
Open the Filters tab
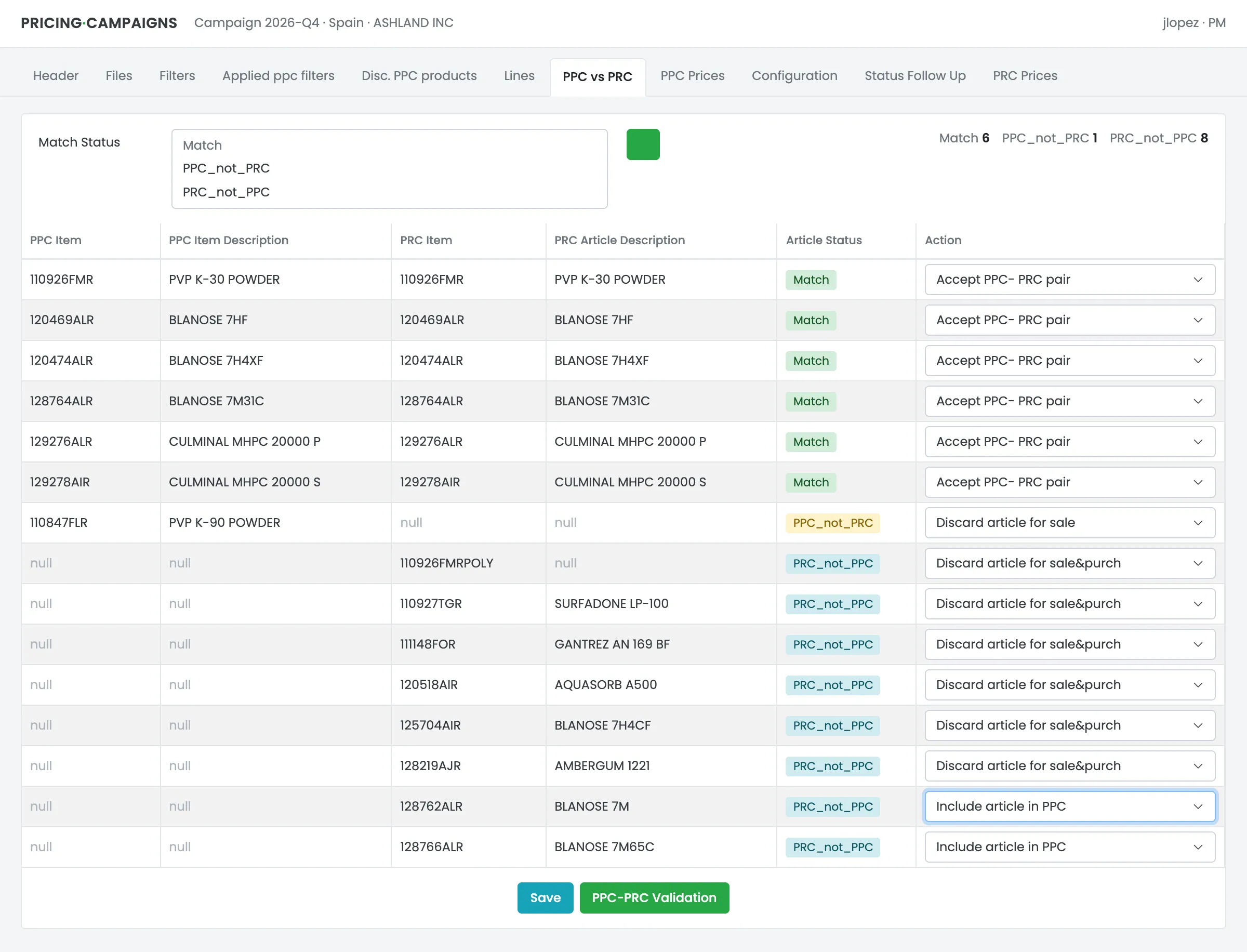click(177, 76)
